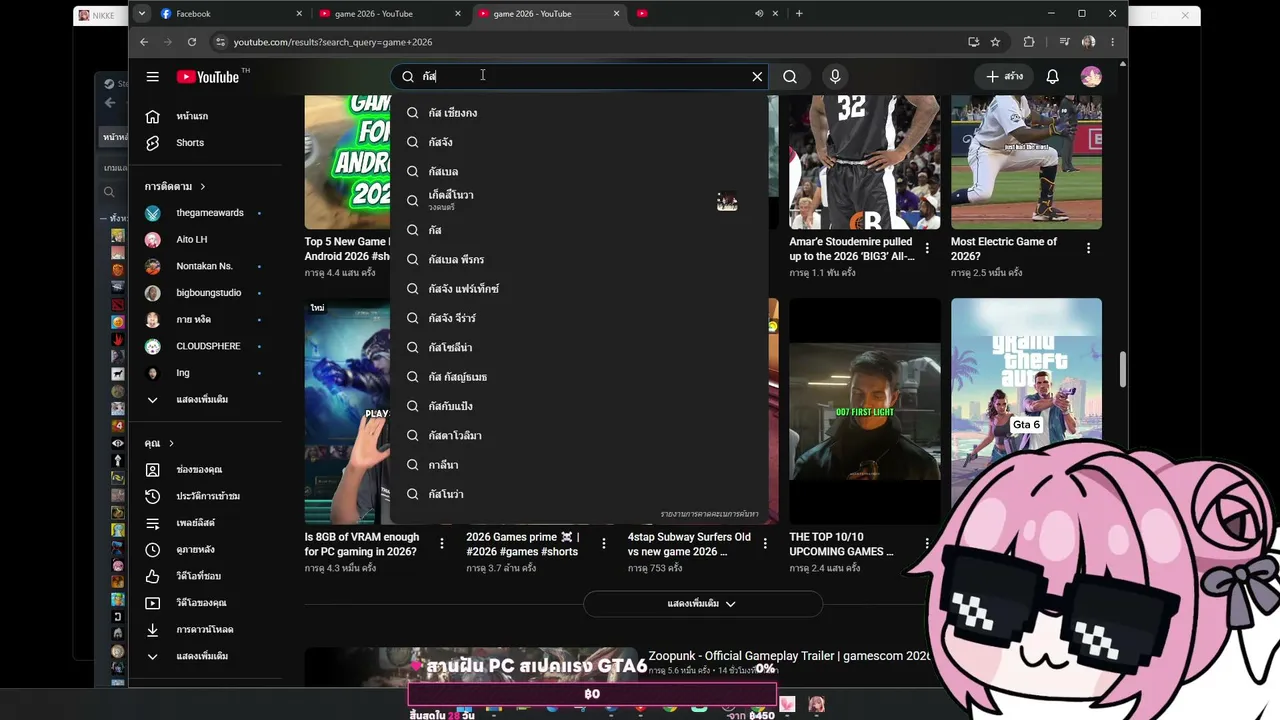
Task: Go to the YouTube logo home link
Action: 208,77
